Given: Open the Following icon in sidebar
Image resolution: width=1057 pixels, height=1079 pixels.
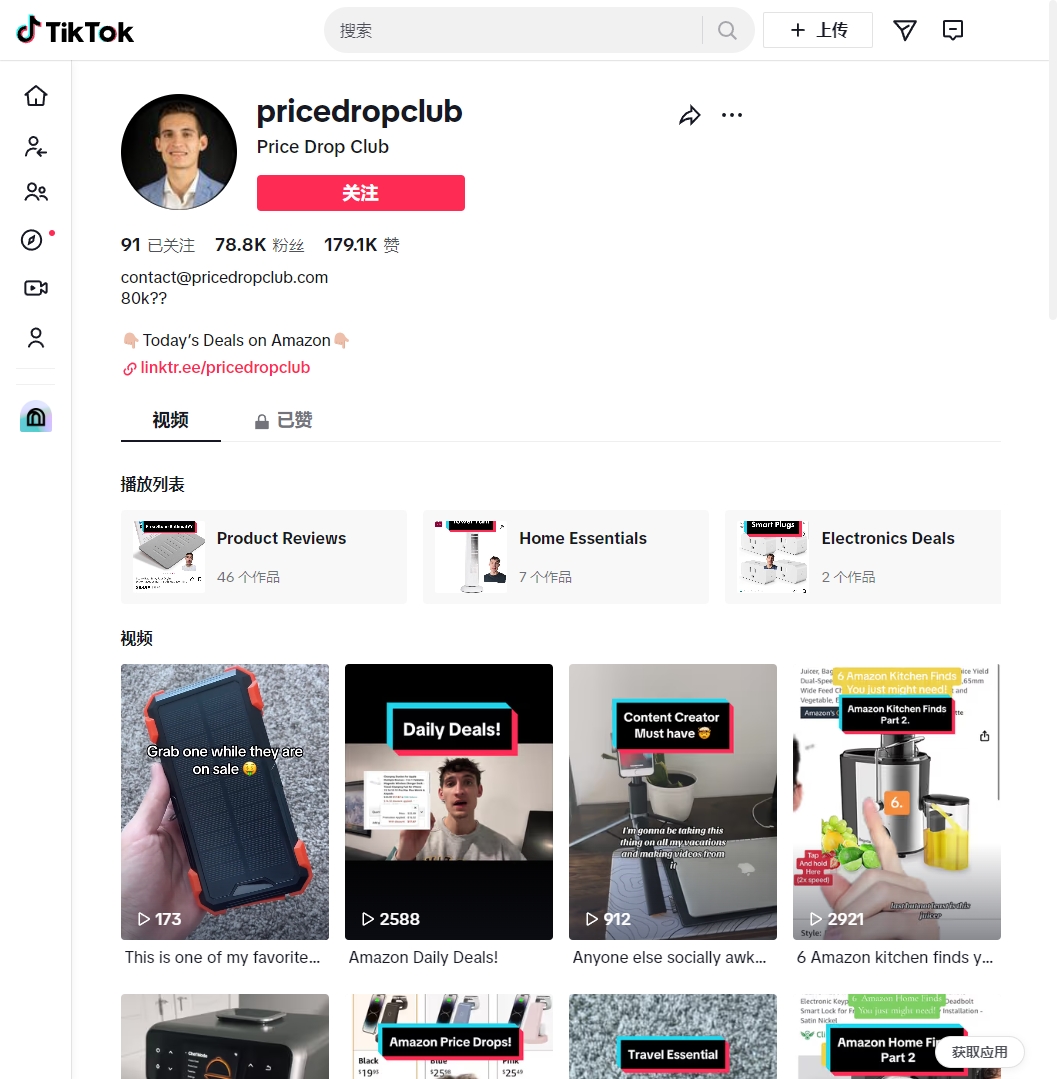Looking at the screenshot, I should pos(36,146).
